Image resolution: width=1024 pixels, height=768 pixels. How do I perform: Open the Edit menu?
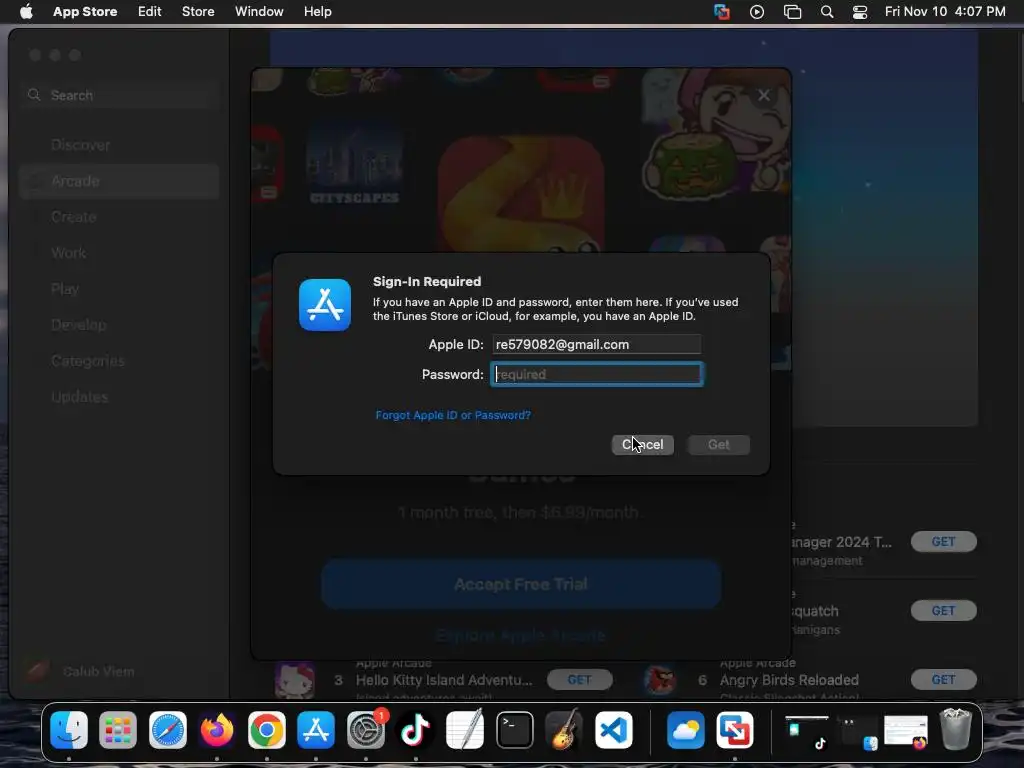click(x=150, y=12)
